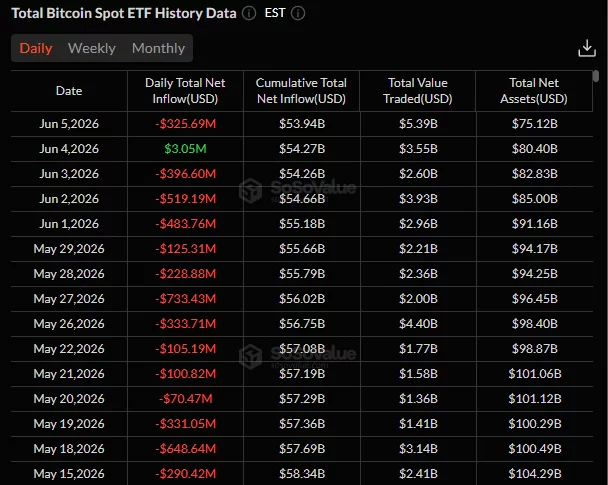Select the May 28,2026 date cell
This screenshot has width=608, height=485.
[x=69, y=274]
